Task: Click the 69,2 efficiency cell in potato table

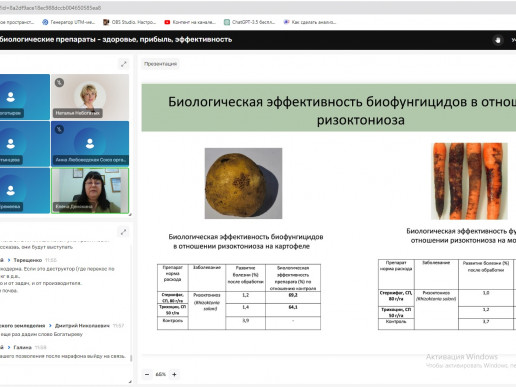Action: click(x=293, y=297)
